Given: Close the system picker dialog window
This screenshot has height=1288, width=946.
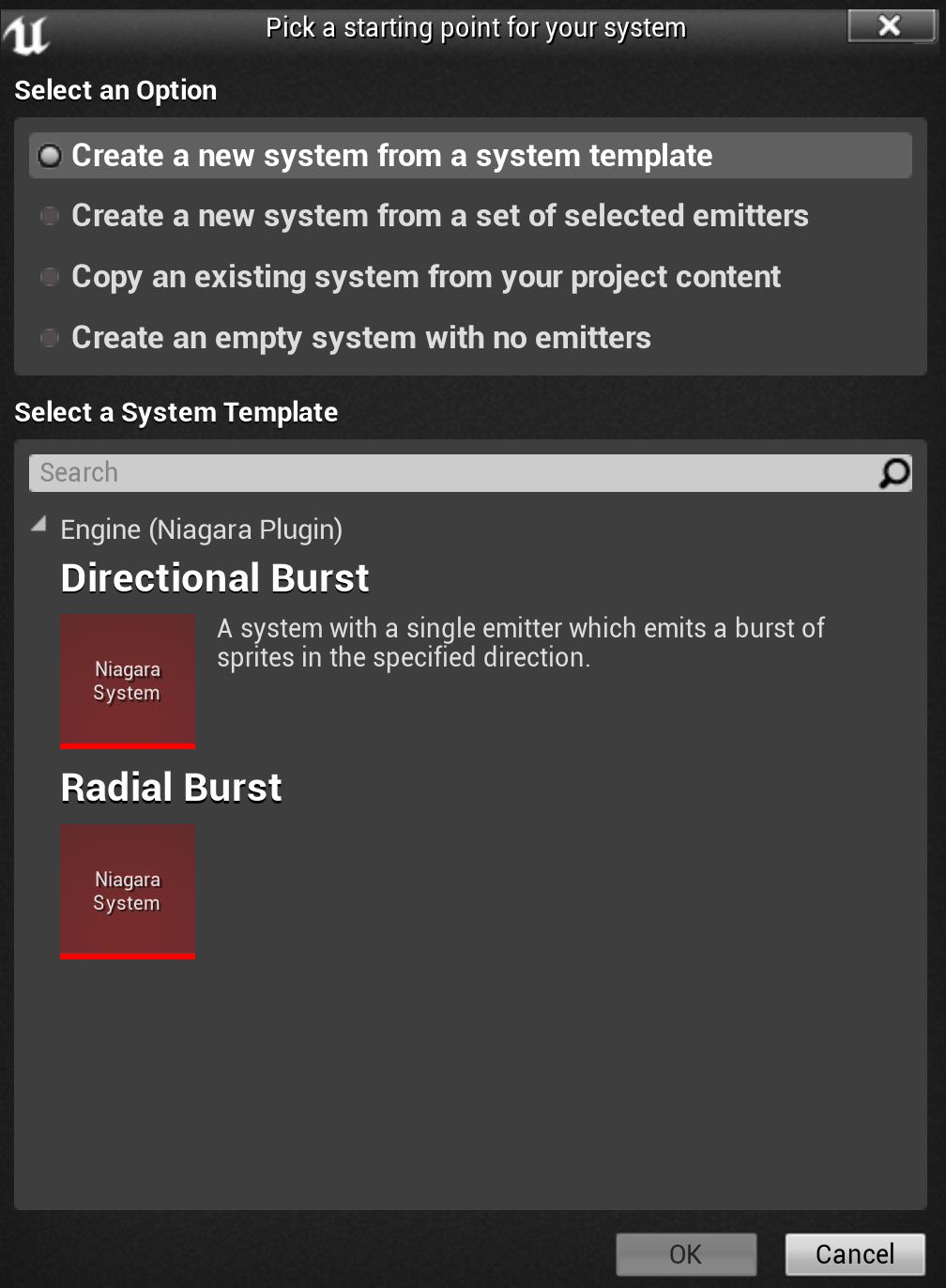Looking at the screenshot, I should (889, 26).
